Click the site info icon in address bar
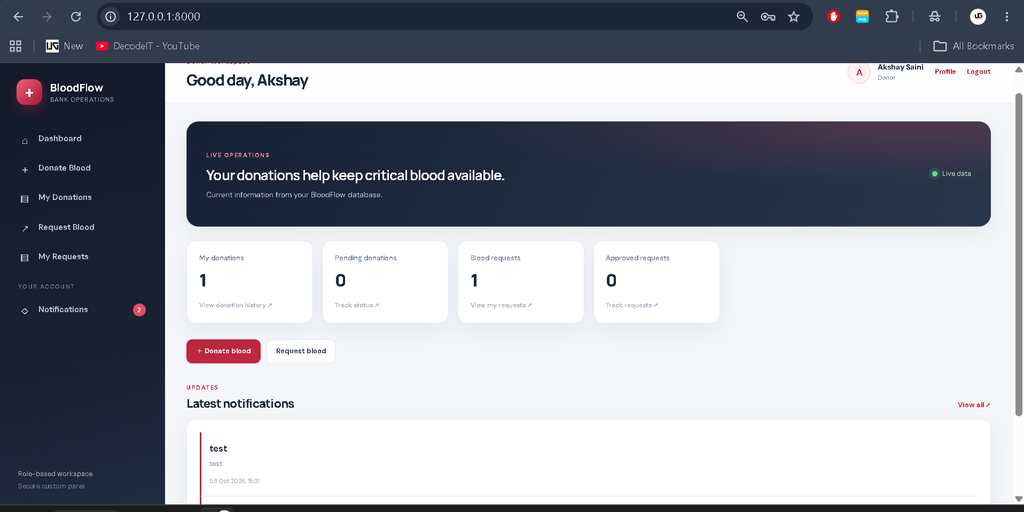The height and width of the screenshot is (512, 1024). pyautogui.click(x=111, y=17)
